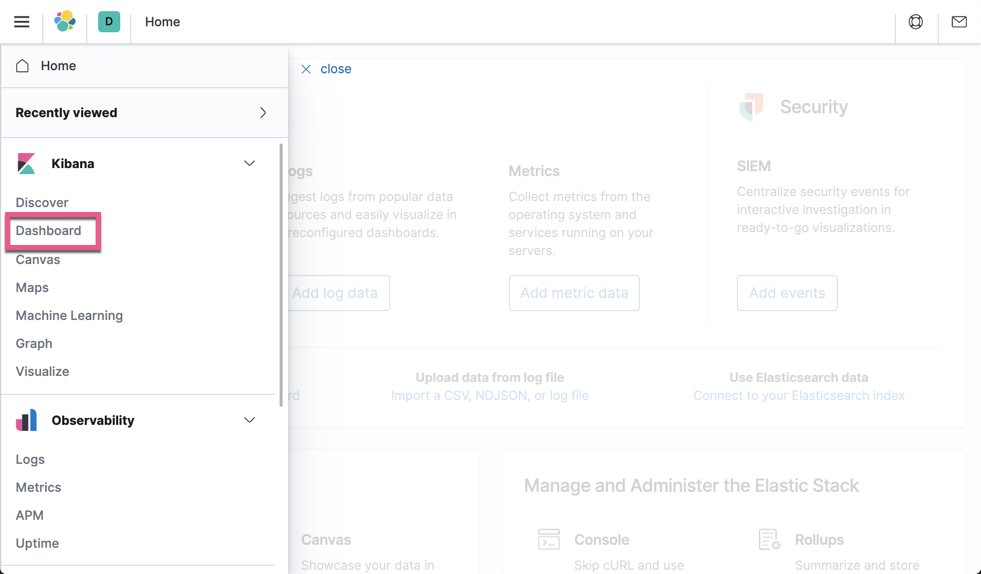The width and height of the screenshot is (981, 574).
Task: Click the Home breadcrumb in header
Action: [163, 22]
